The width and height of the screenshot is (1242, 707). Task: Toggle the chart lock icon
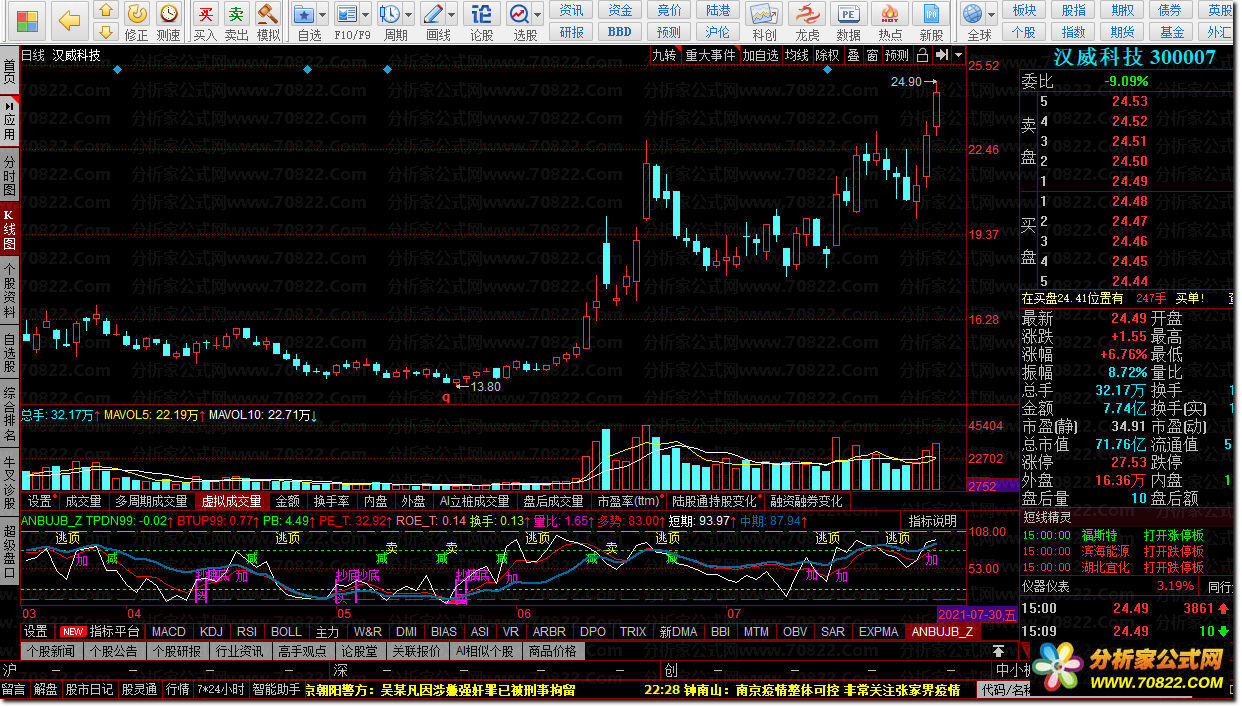coord(923,55)
